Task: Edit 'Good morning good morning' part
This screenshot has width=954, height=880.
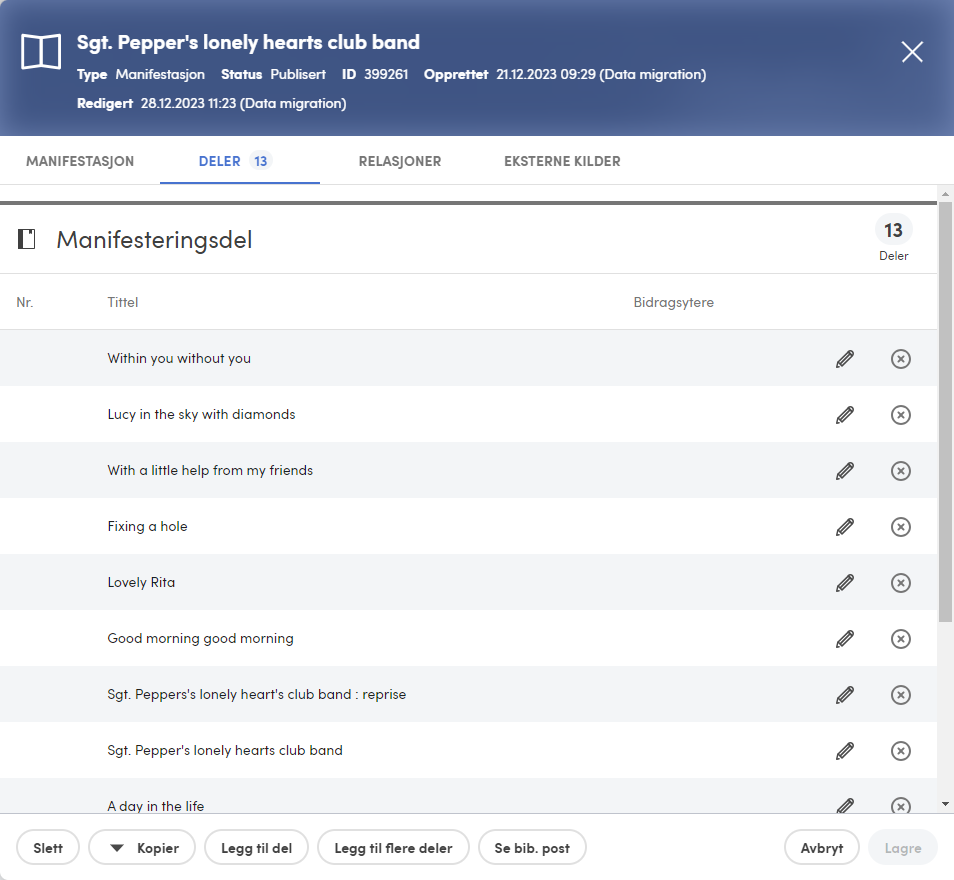Action: tap(844, 639)
